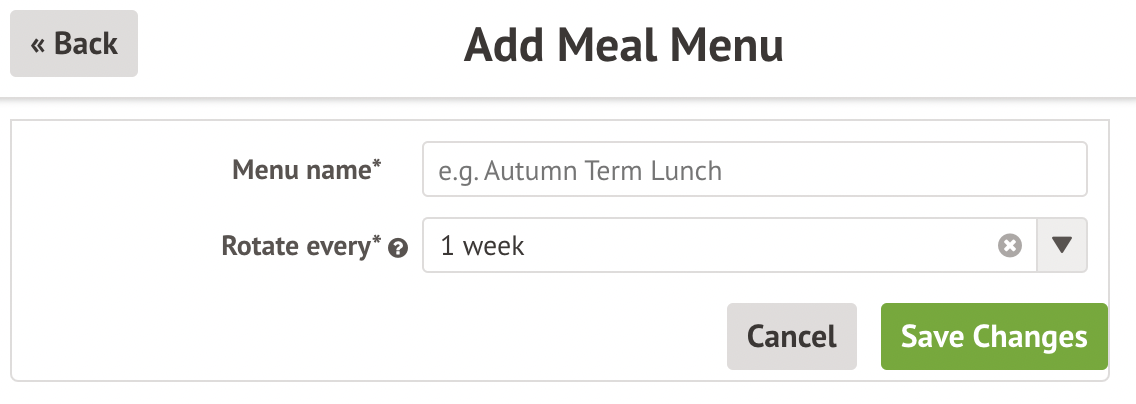This screenshot has width=1136, height=404.
Task: Select the Autumn Term Lunch placeholder field
Action: coord(754,170)
